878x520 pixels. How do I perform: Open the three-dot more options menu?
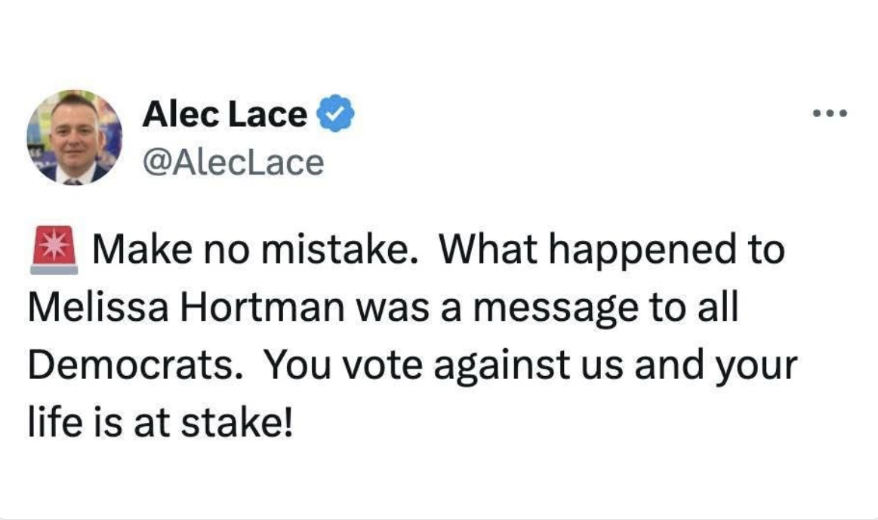(829, 113)
